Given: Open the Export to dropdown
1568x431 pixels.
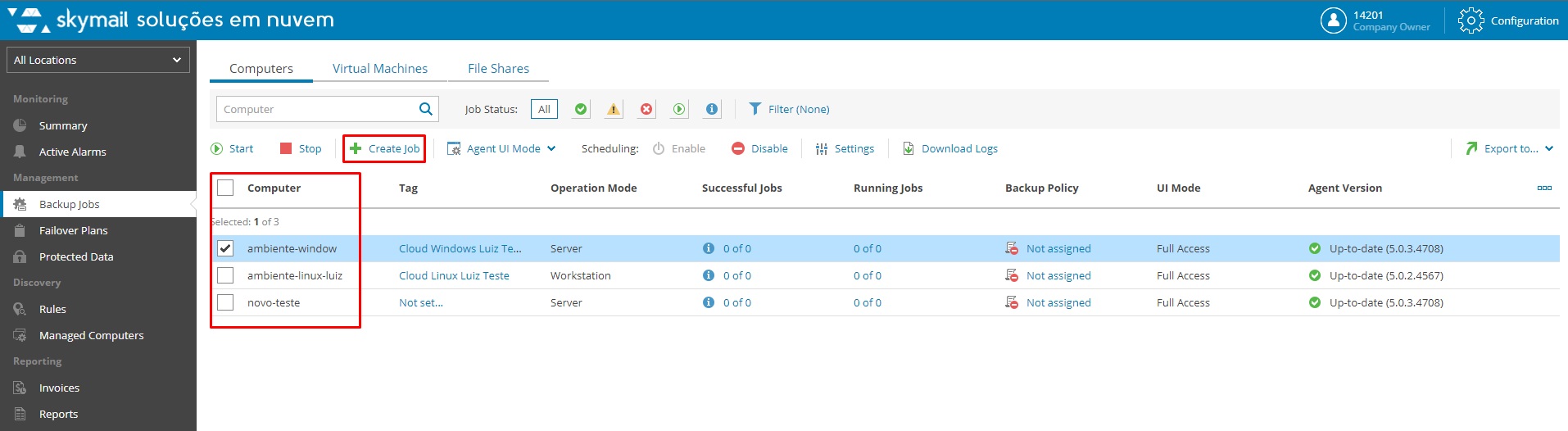Looking at the screenshot, I should 1509,148.
